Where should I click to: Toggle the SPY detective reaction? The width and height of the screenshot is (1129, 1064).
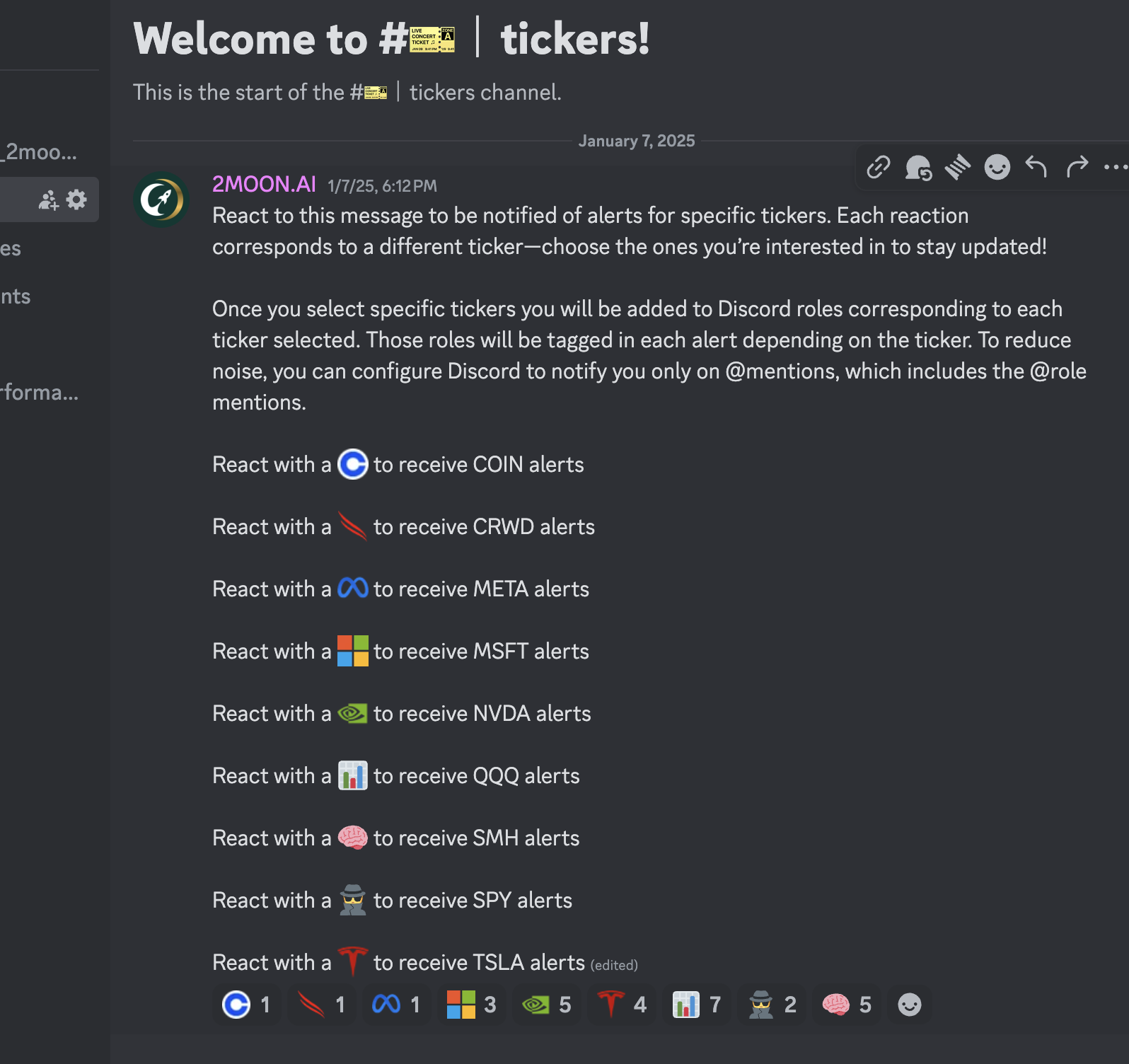point(772,1005)
